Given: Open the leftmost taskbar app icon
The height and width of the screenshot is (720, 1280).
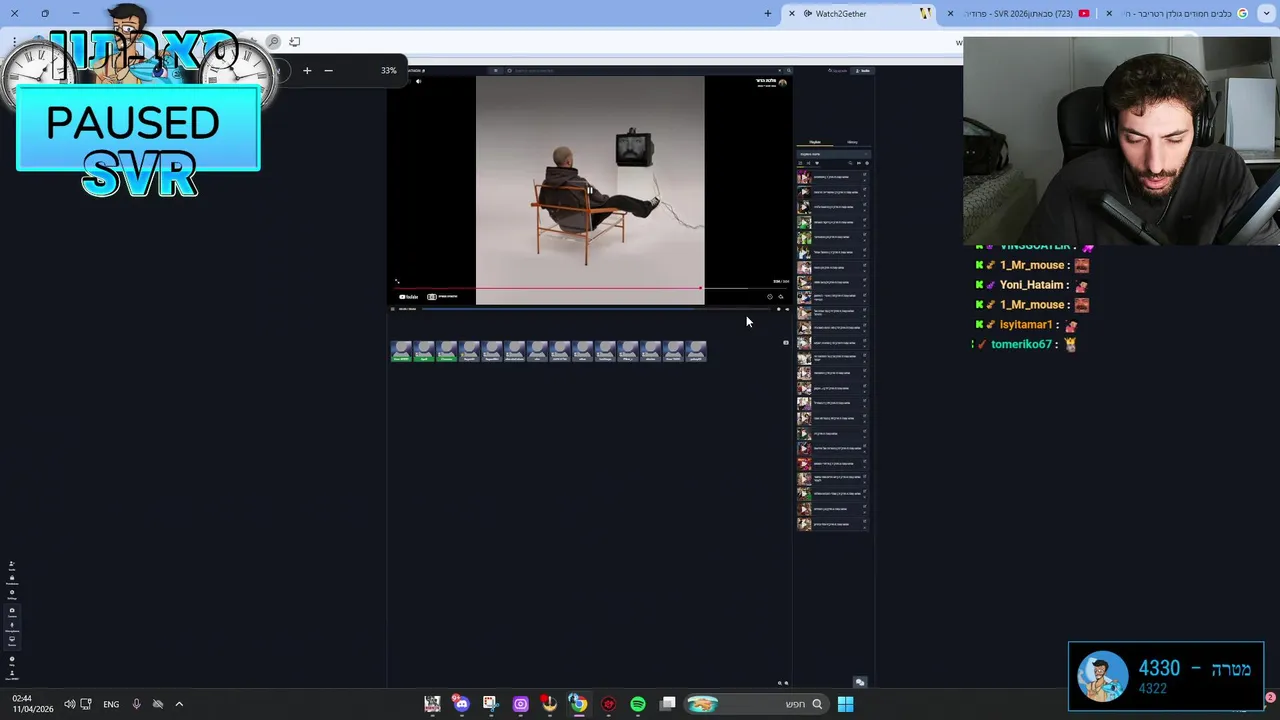Looking at the screenshot, I should click(x=432, y=704).
